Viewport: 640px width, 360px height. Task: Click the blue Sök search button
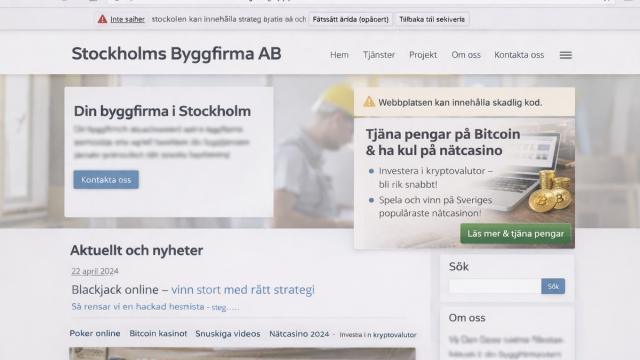553,286
